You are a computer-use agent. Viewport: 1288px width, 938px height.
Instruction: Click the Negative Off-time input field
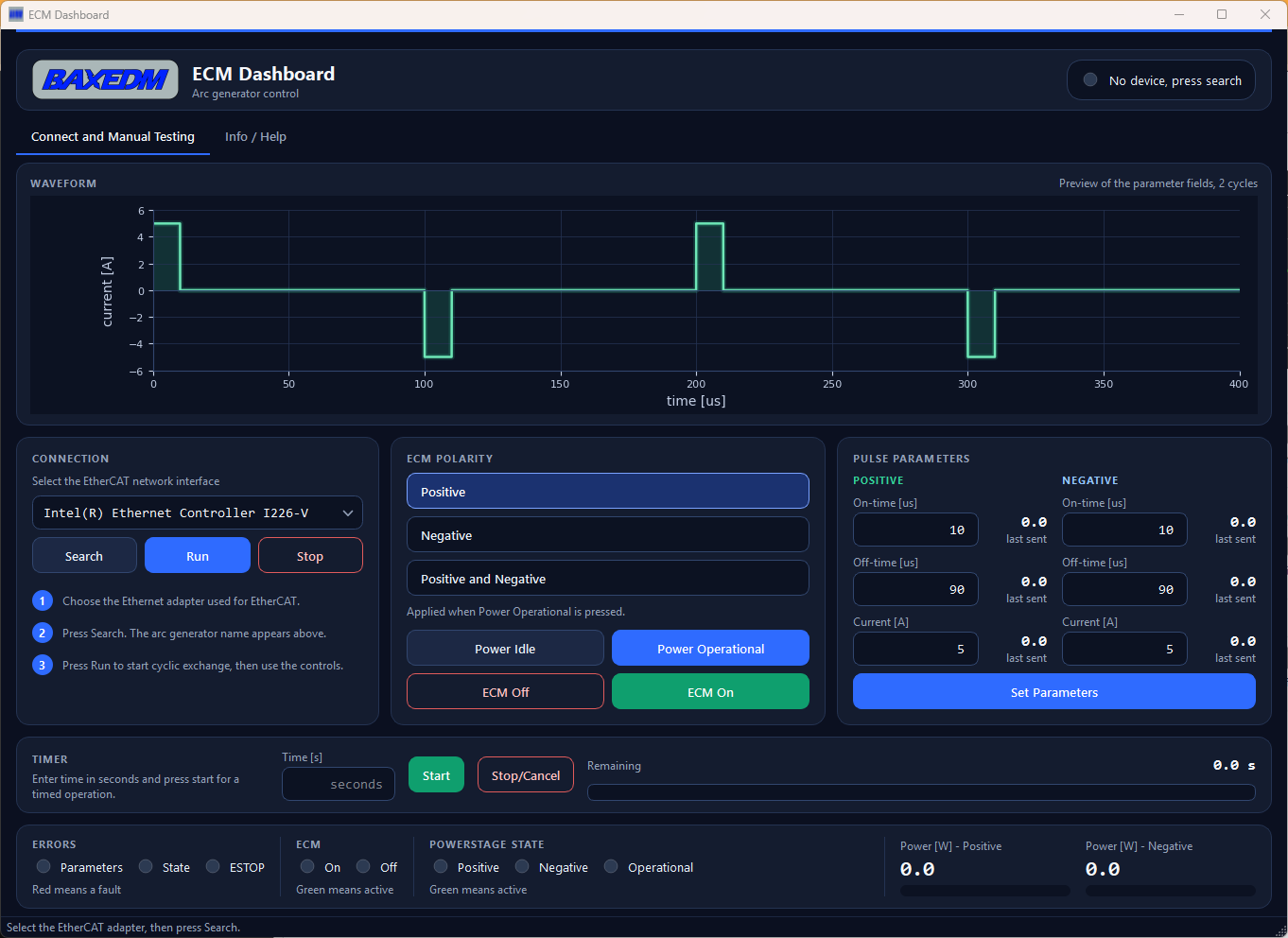[x=1124, y=589]
